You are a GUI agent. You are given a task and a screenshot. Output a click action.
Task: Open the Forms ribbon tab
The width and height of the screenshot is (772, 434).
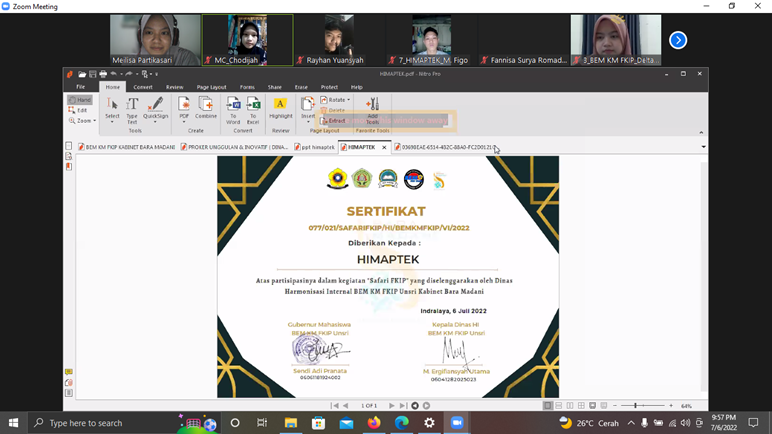(247, 87)
